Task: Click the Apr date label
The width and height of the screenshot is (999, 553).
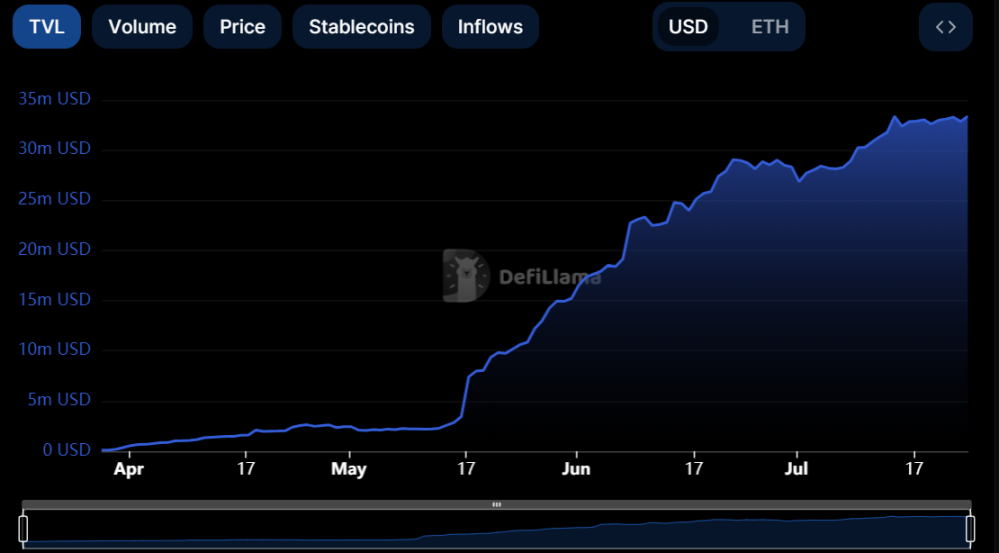Action: click(129, 470)
